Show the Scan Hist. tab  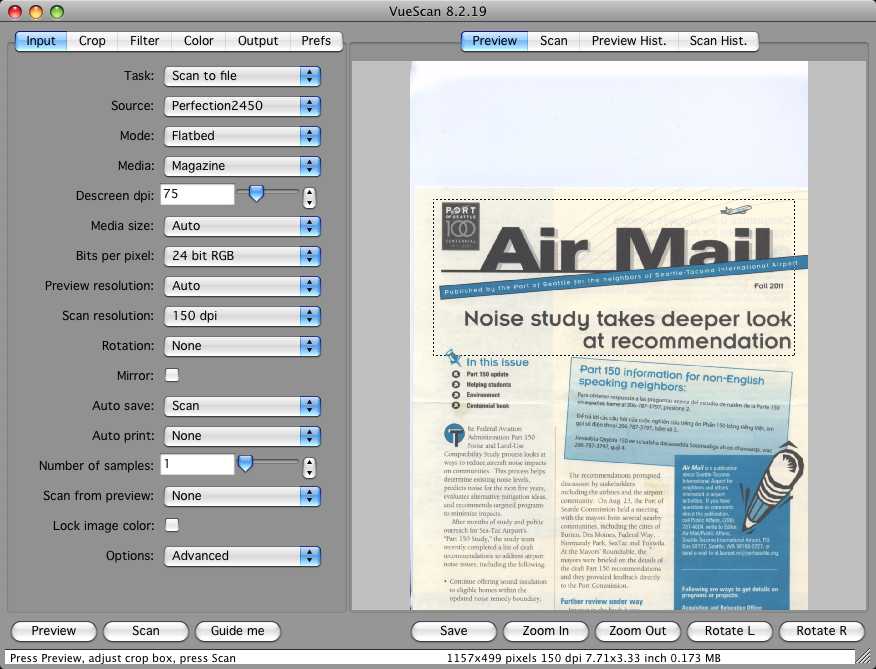(x=718, y=41)
